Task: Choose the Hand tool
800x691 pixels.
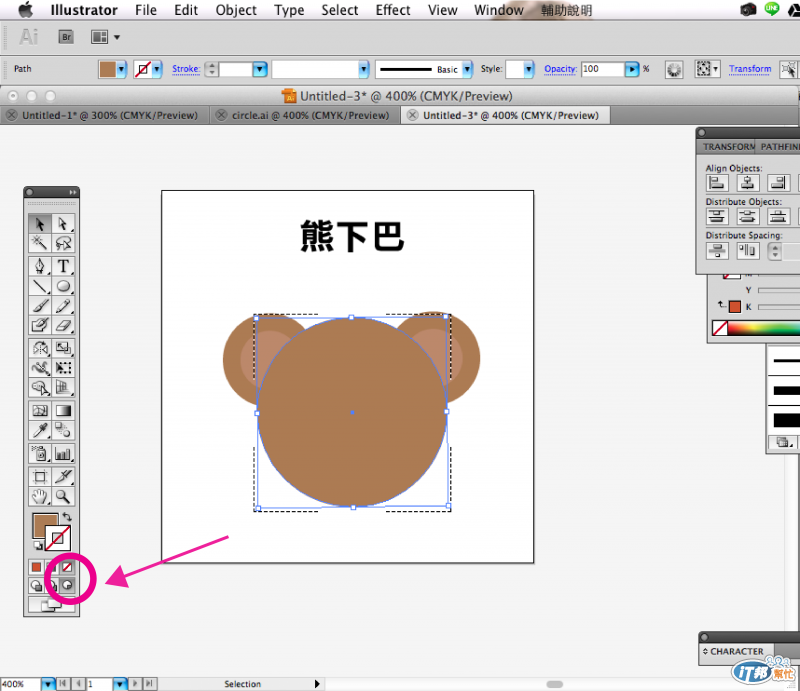Action: click(x=40, y=496)
